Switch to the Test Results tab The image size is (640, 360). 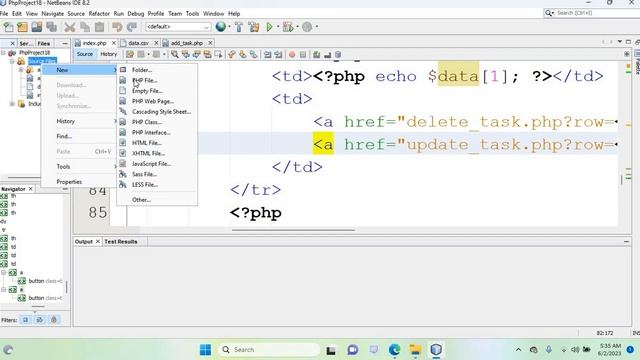tap(121, 242)
